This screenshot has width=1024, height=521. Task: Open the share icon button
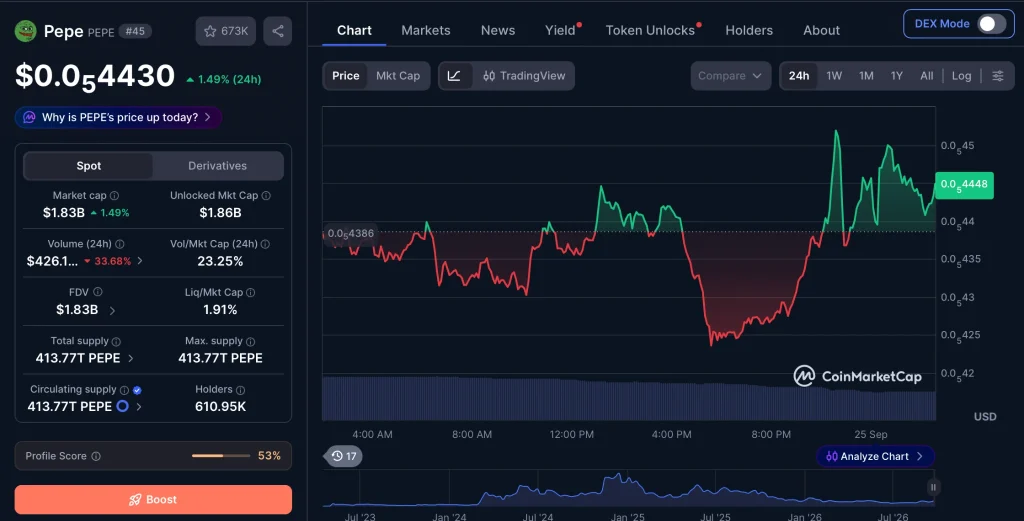[278, 31]
